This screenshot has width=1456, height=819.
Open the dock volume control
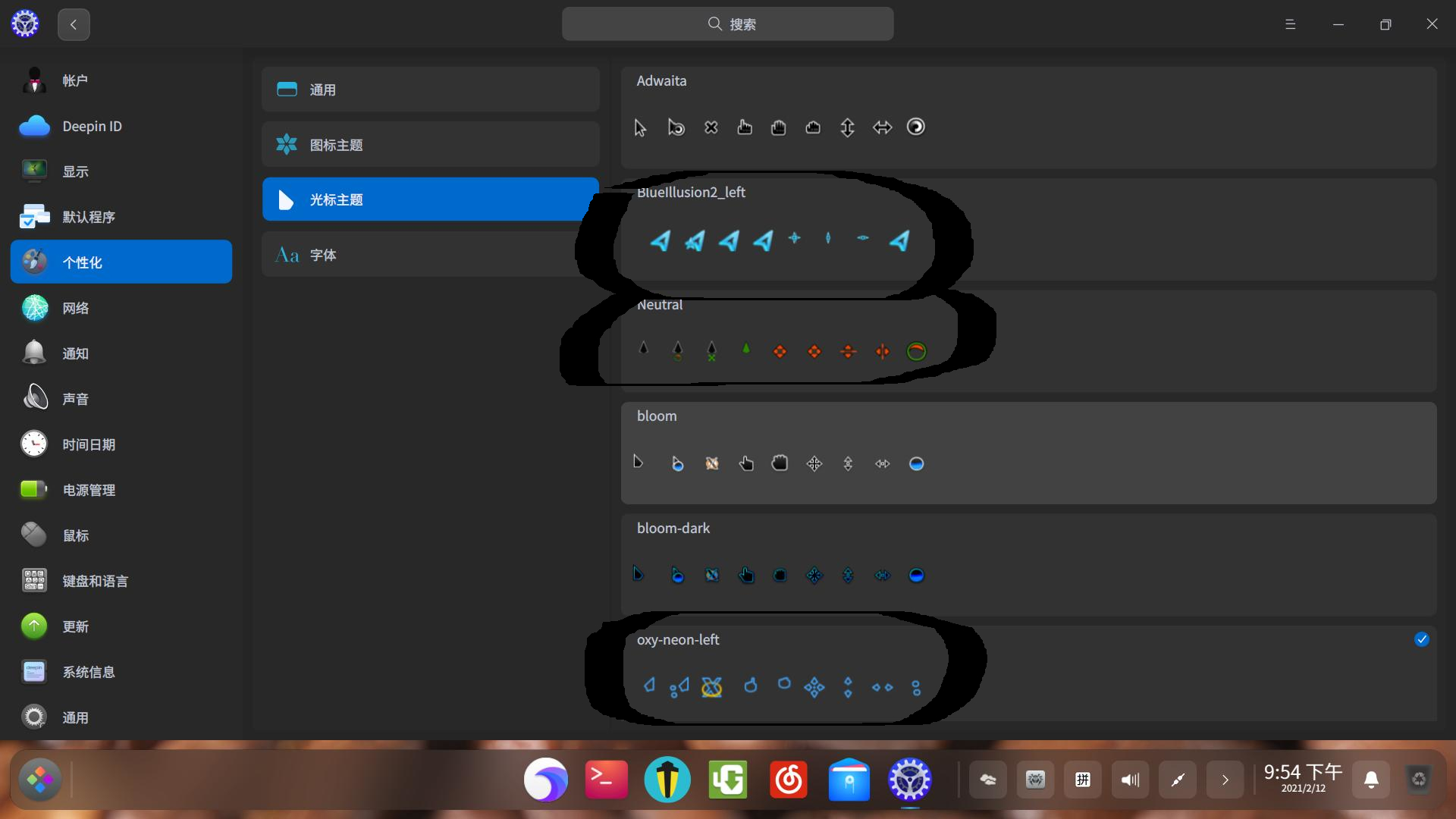(x=1130, y=780)
